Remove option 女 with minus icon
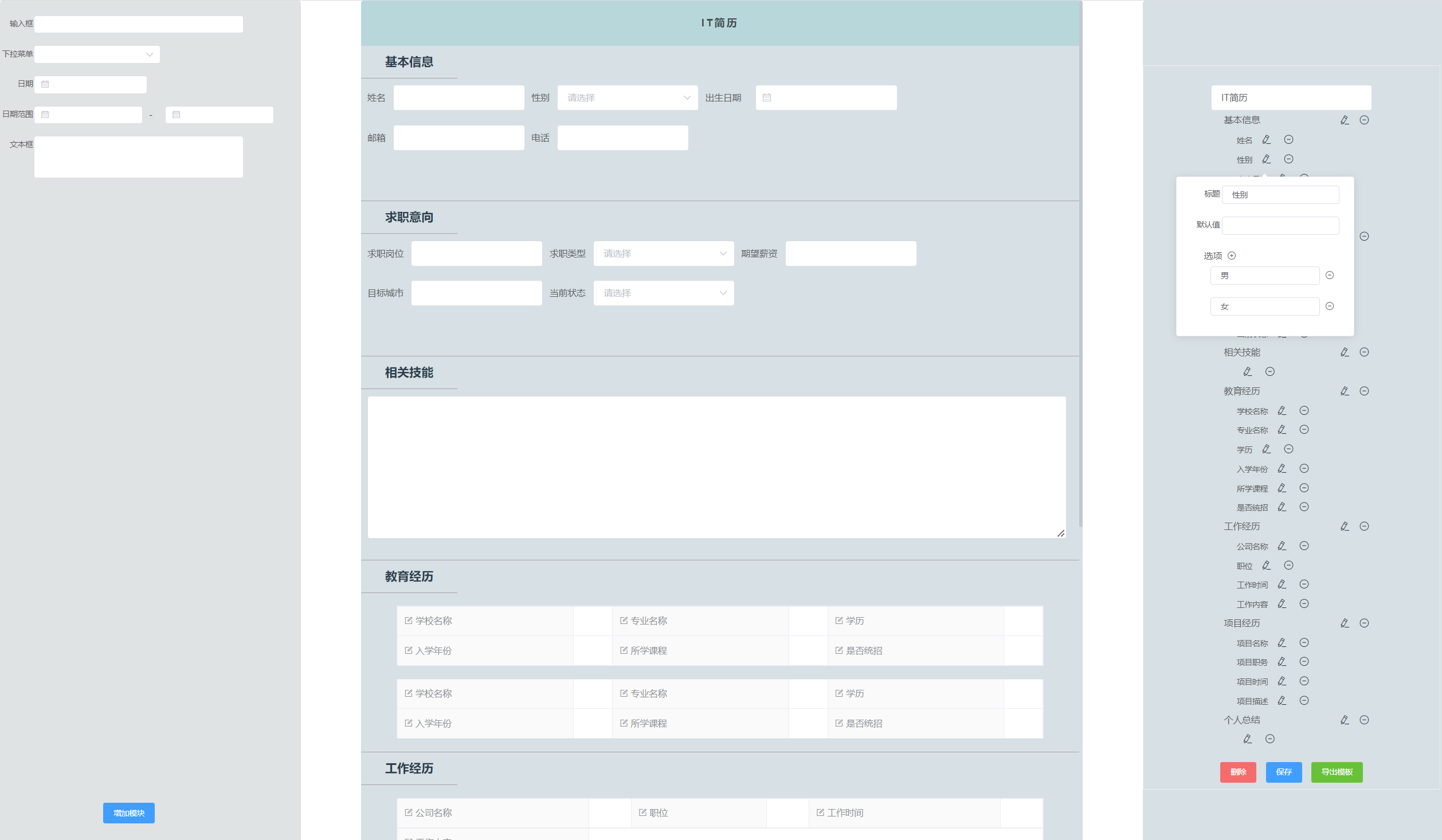Image resolution: width=1442 pixels, height=840 pixels. coord(1330,306)
